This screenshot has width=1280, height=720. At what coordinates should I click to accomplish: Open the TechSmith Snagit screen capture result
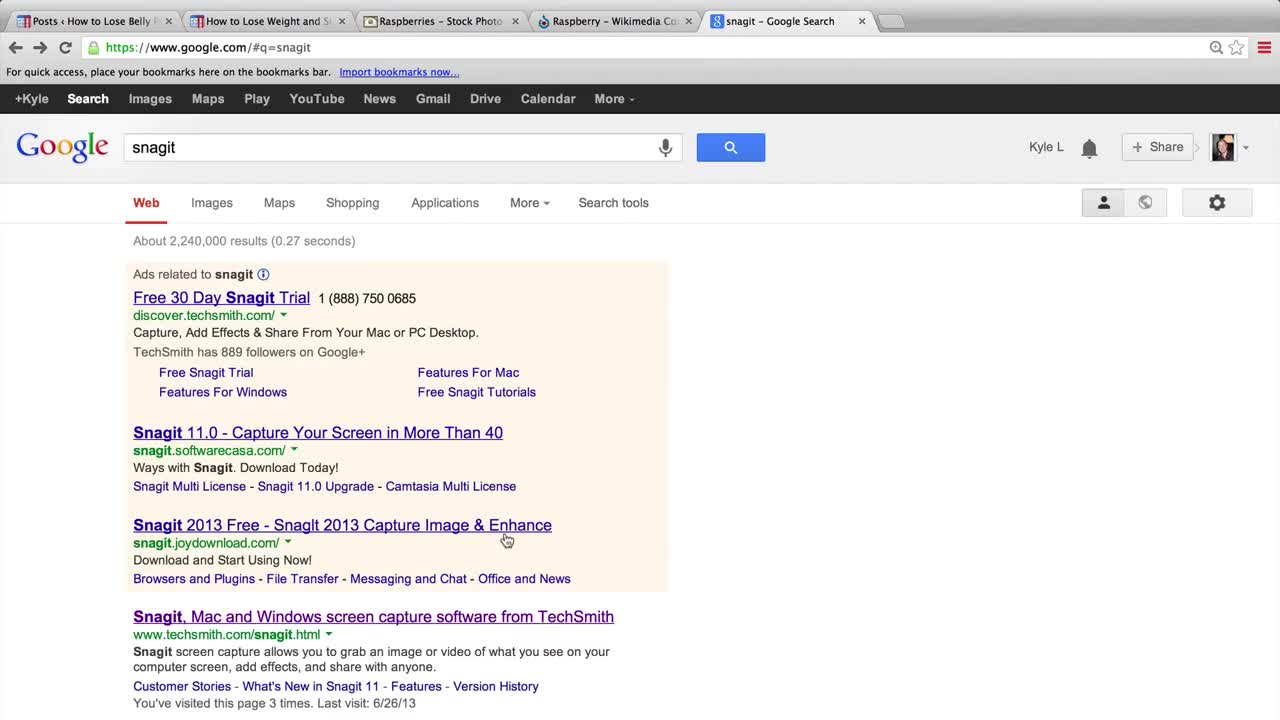point(373,617)
